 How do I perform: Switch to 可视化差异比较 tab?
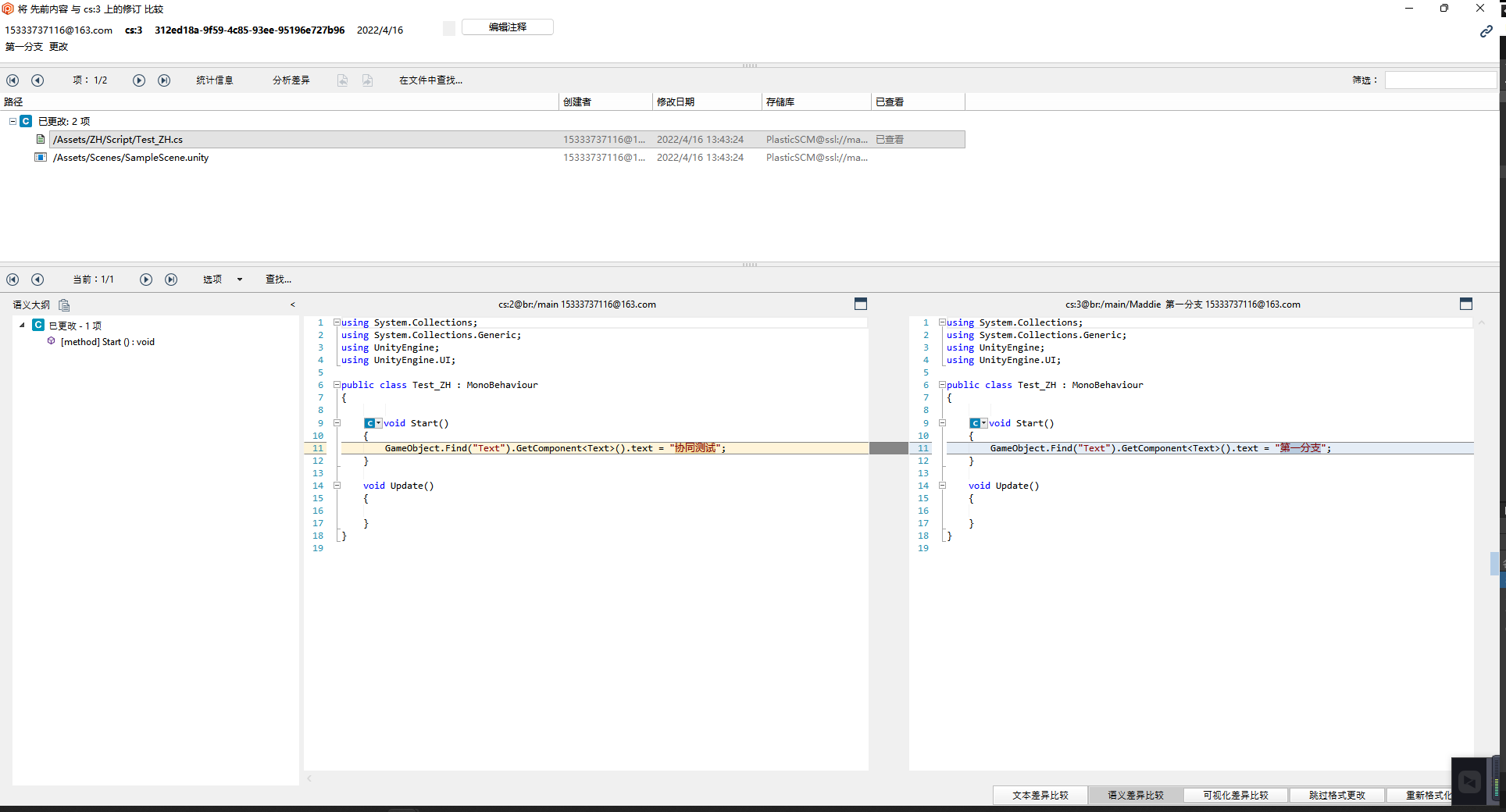[x=1236, y=795]
